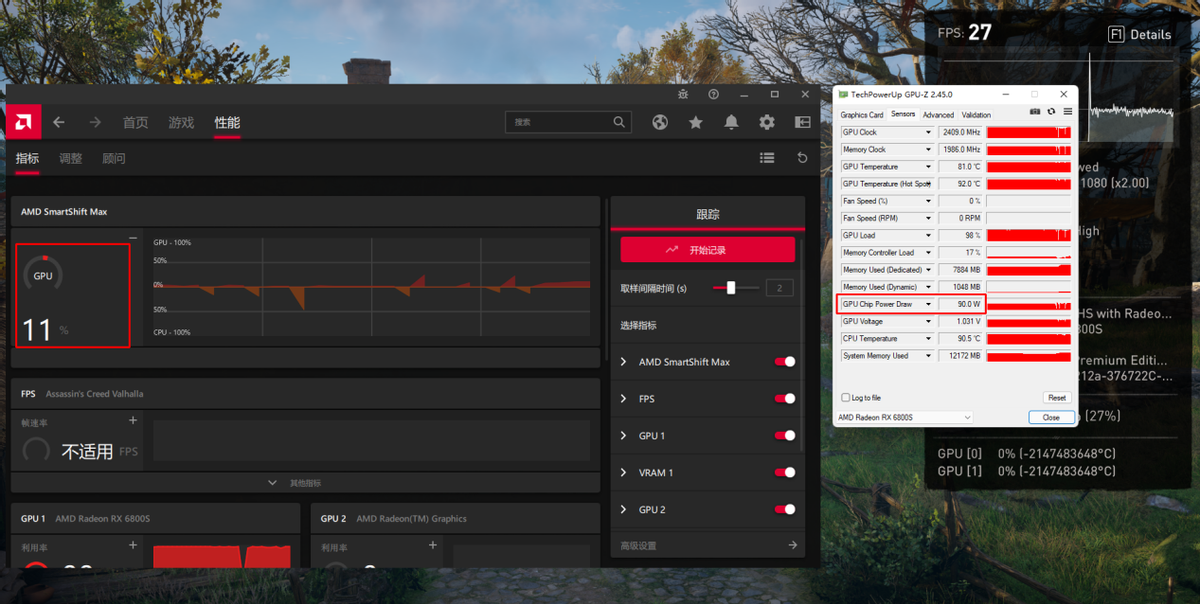This screenshot has width=1200, height=604.
Task: Click the SmartShift Max GPU/CPU graph
Action: 370,286
